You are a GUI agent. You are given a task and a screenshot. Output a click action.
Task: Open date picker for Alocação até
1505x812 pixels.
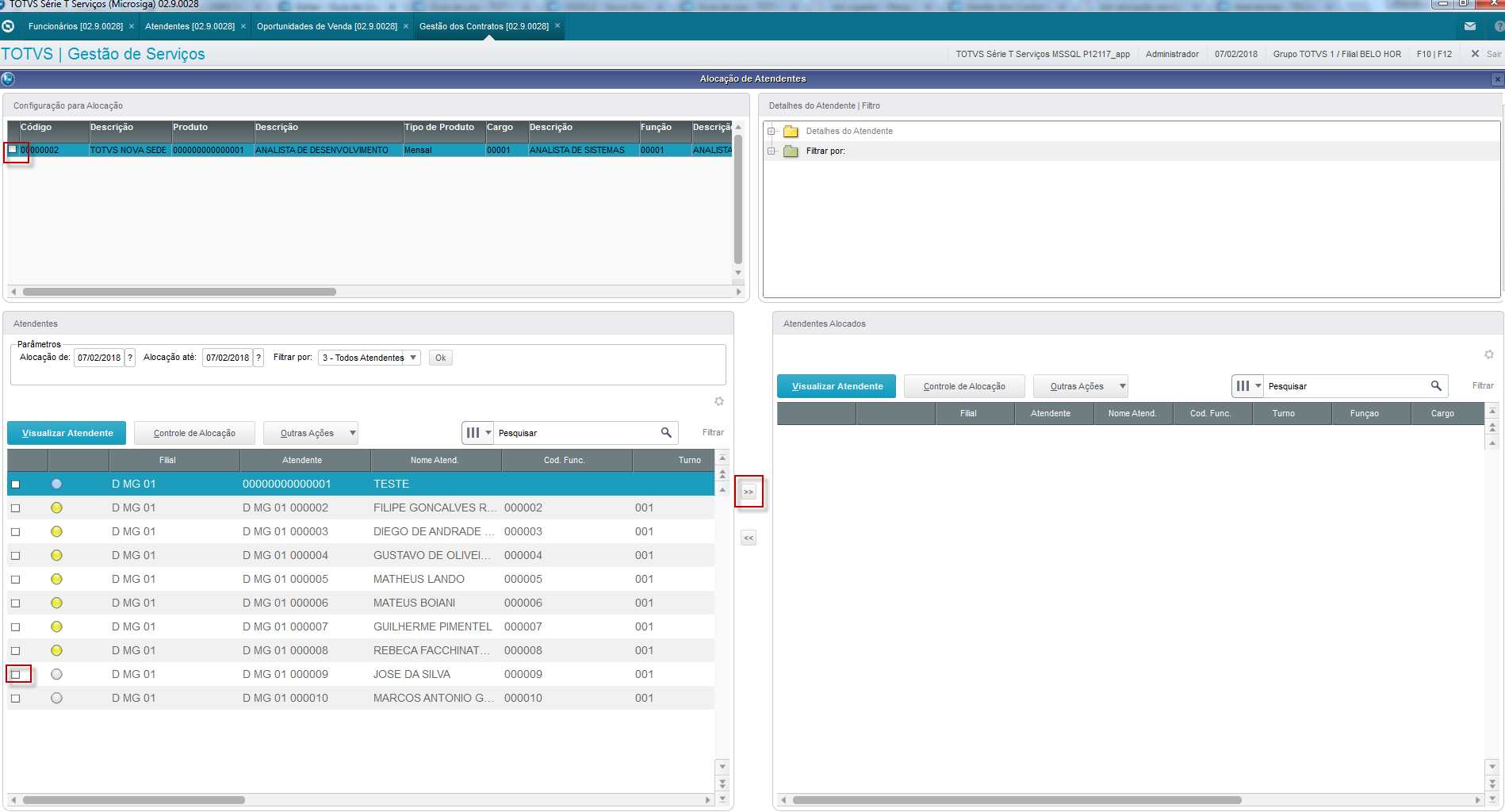click(x=258, y=358)
